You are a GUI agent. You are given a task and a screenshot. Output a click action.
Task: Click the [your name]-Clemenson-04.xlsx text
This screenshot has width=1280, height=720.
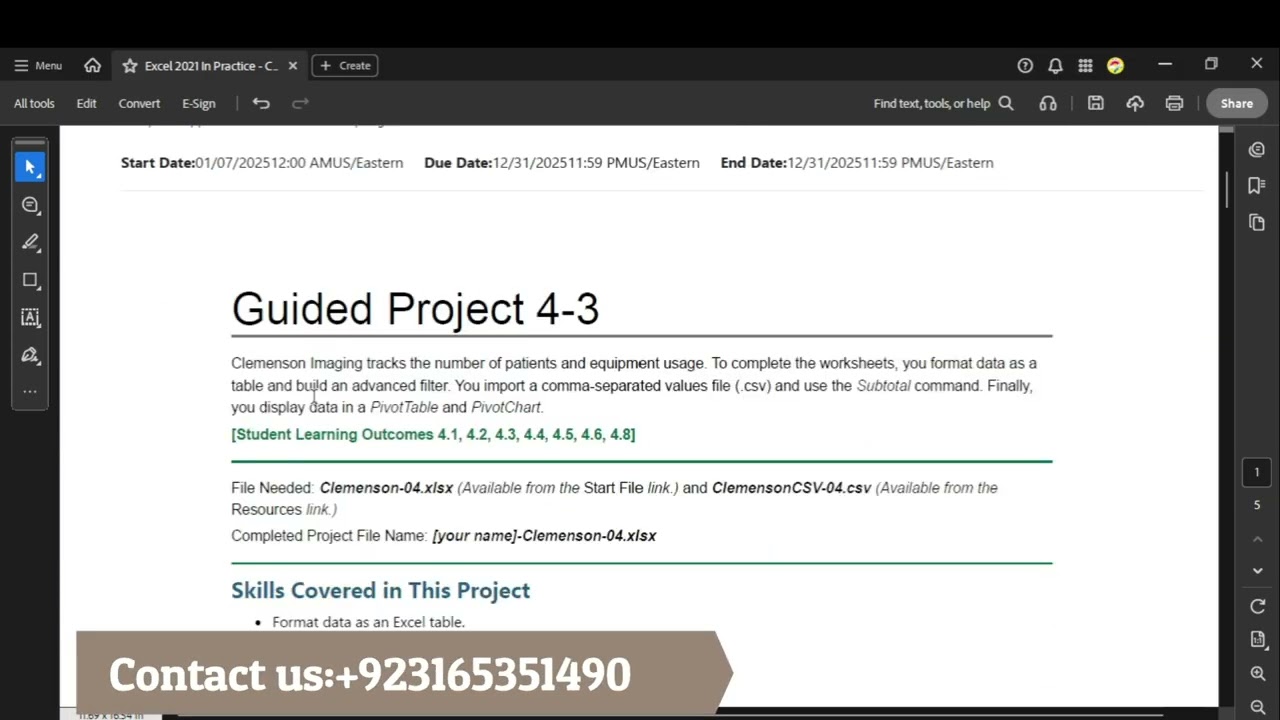(544, 536)
